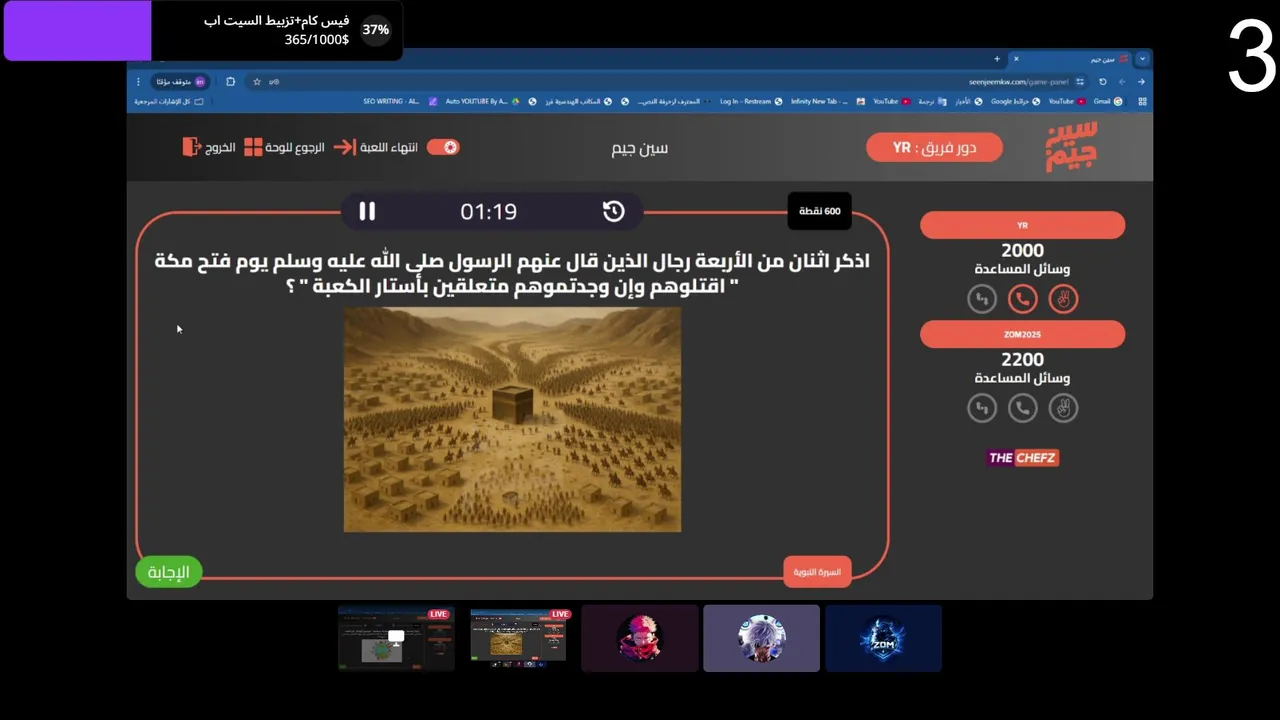Open the خرائط Google bookmark

[x=1015, y=101]
